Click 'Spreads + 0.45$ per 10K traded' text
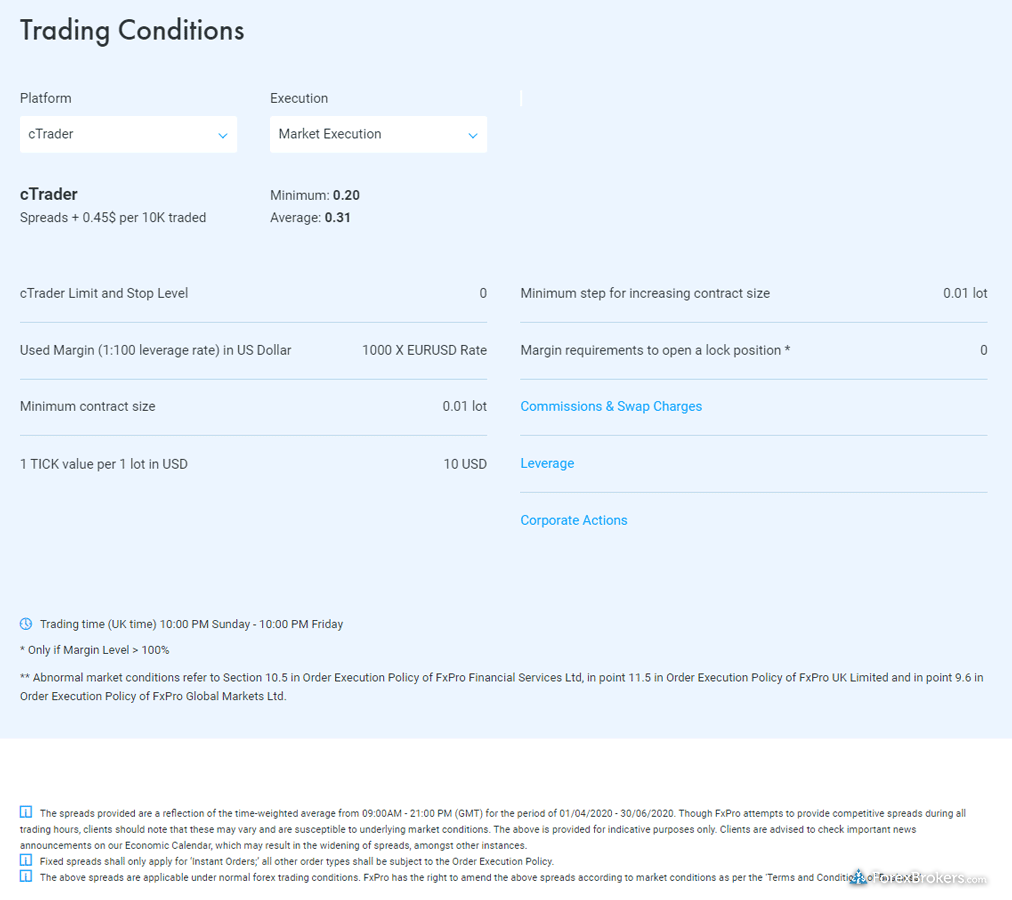Viewport: 1012px width, 900px height. [113, 218]
